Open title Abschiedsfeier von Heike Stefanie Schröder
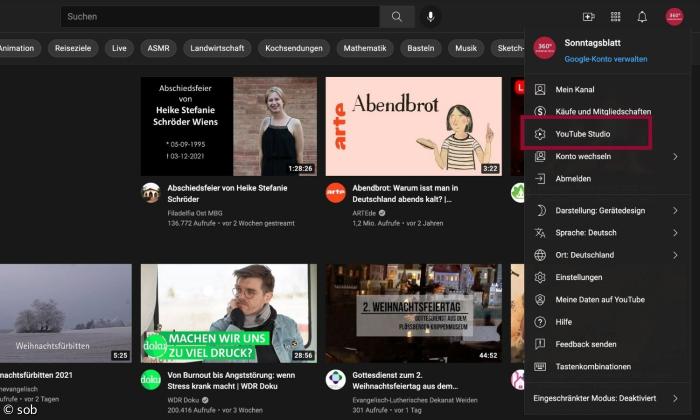The width and height of the screenshot is (700, 420). [x=227, y=194]
